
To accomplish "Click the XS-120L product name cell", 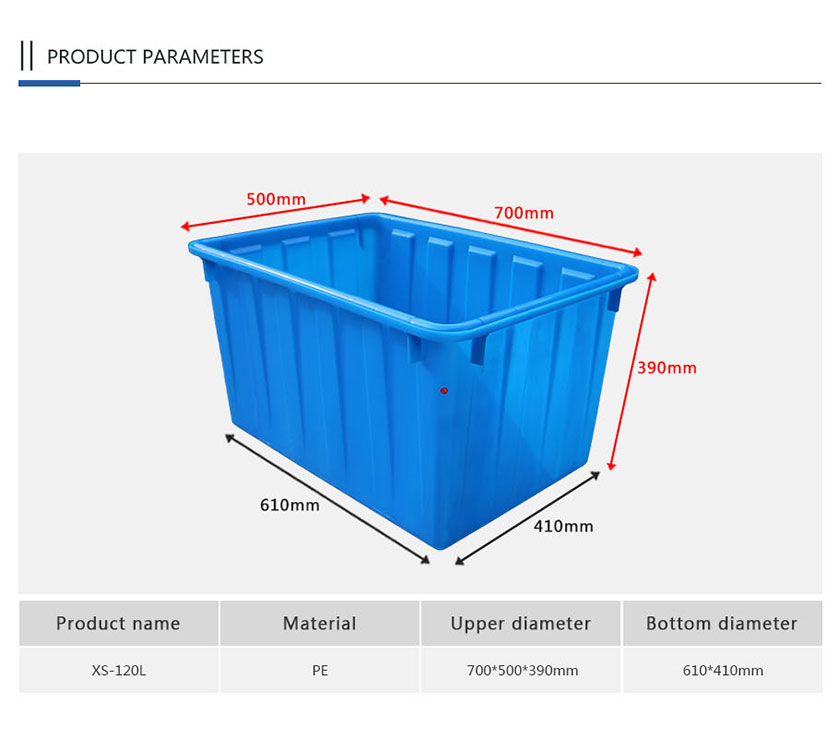I will pyautogui.click(x=118, y=671).
